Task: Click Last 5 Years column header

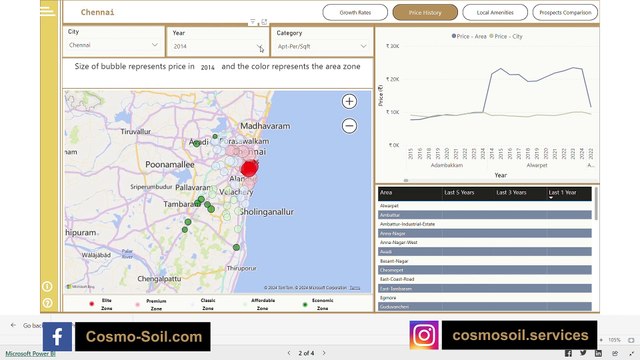Action: (459, 193)
